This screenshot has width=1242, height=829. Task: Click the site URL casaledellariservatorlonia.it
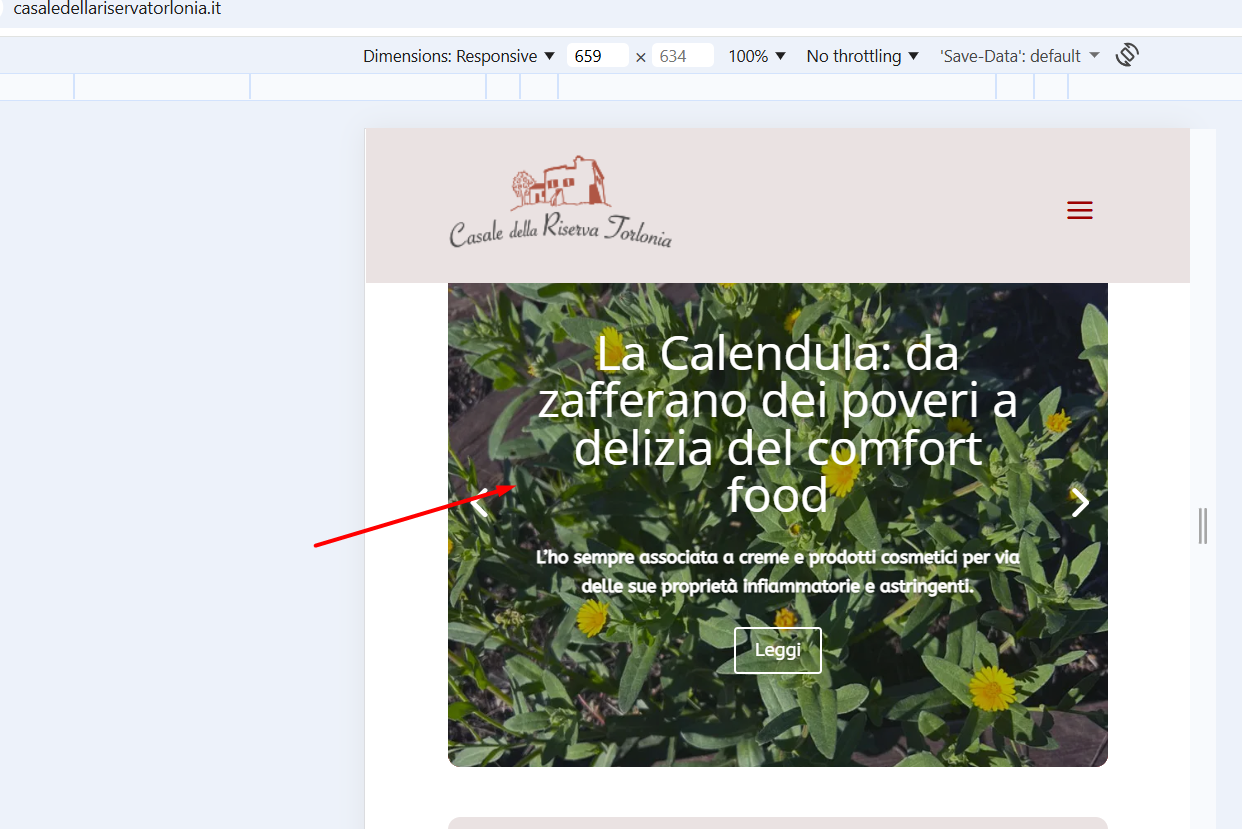click(117, 9)
